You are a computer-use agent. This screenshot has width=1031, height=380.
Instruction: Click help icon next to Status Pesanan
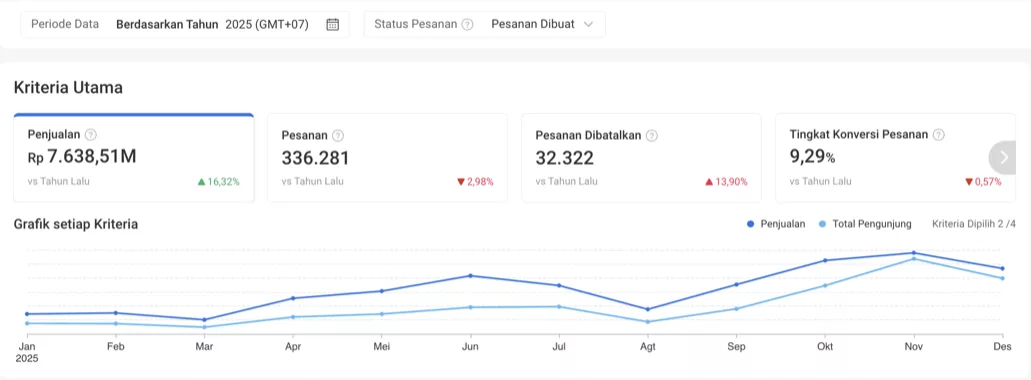click(467, 24)
